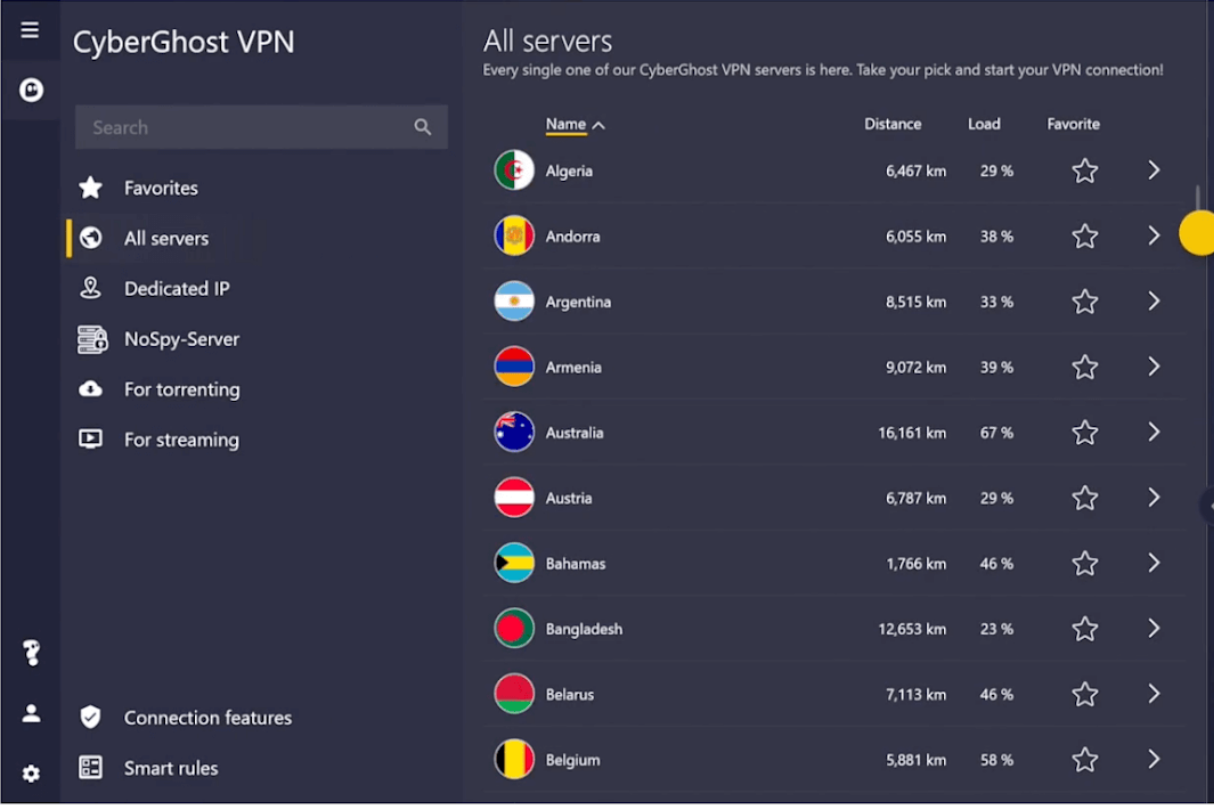
Task: Open Smart rules
Action: click(170, 768)
